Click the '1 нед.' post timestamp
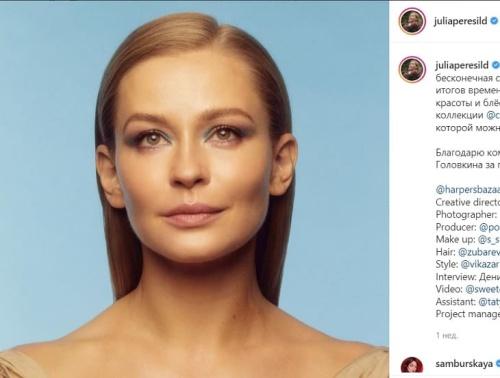This screenshot has width=500, height=378. (x=447, y=335)
